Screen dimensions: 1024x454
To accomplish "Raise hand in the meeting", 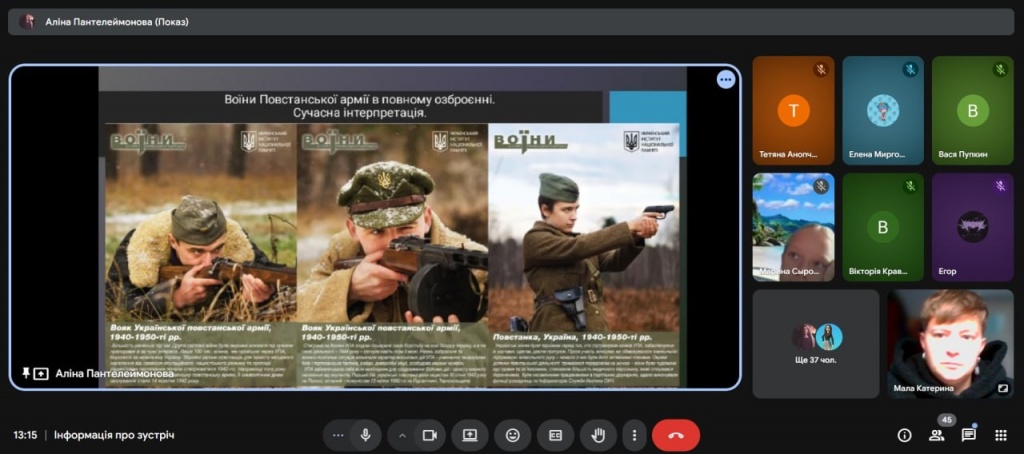I will [598, 435].
